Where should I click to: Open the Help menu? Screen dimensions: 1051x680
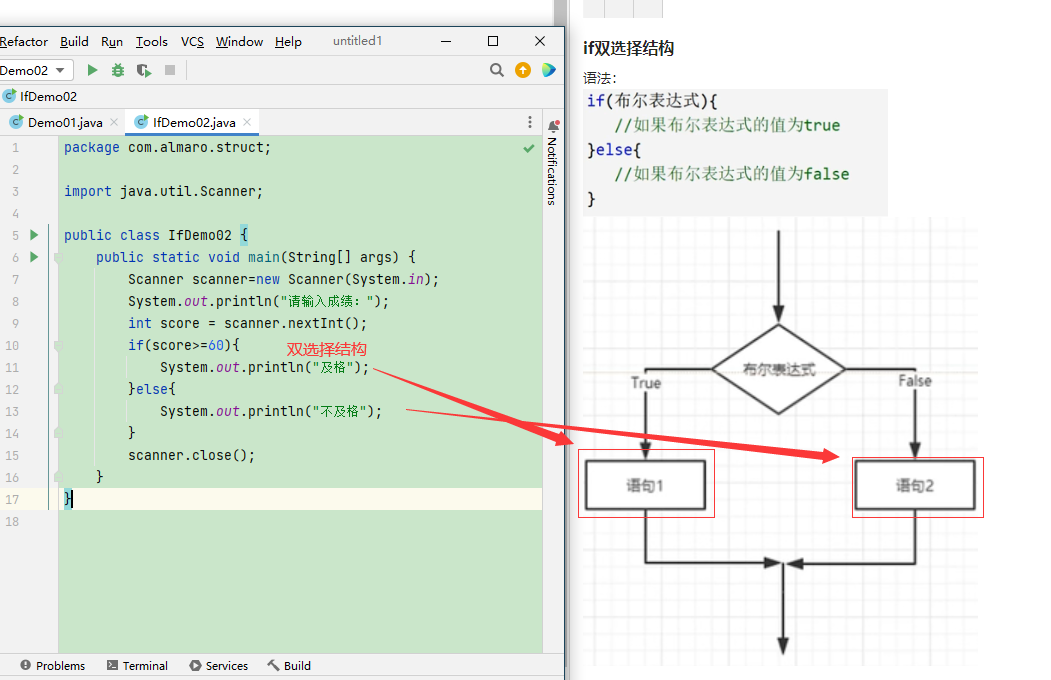click(x=288, y=42)
